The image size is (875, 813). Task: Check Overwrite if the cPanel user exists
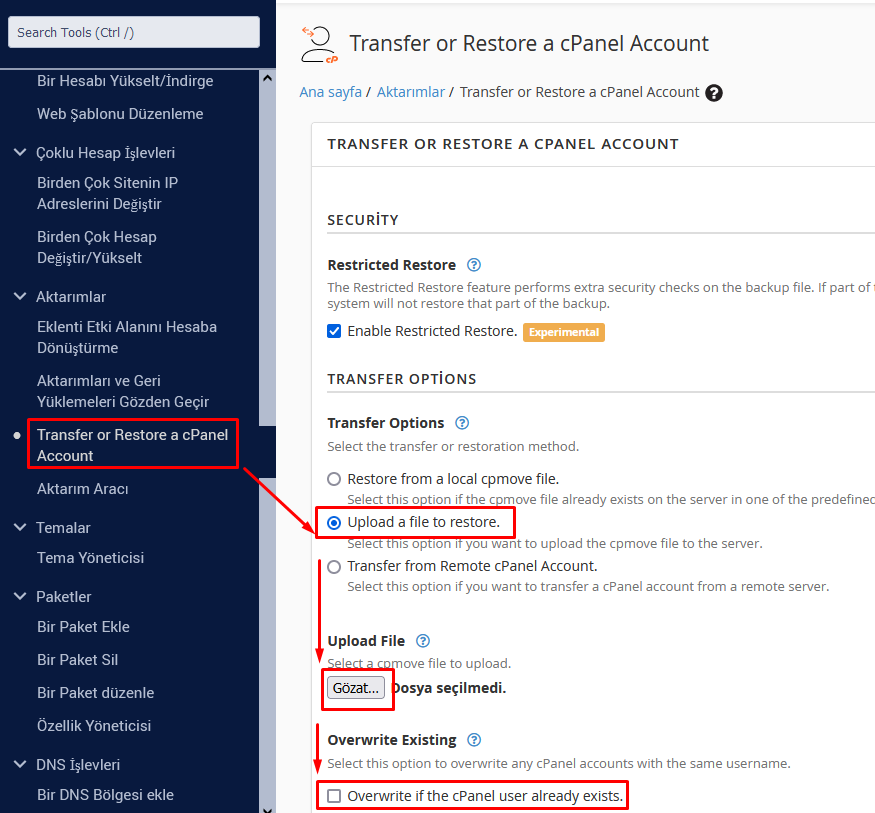tap(335, 797)
